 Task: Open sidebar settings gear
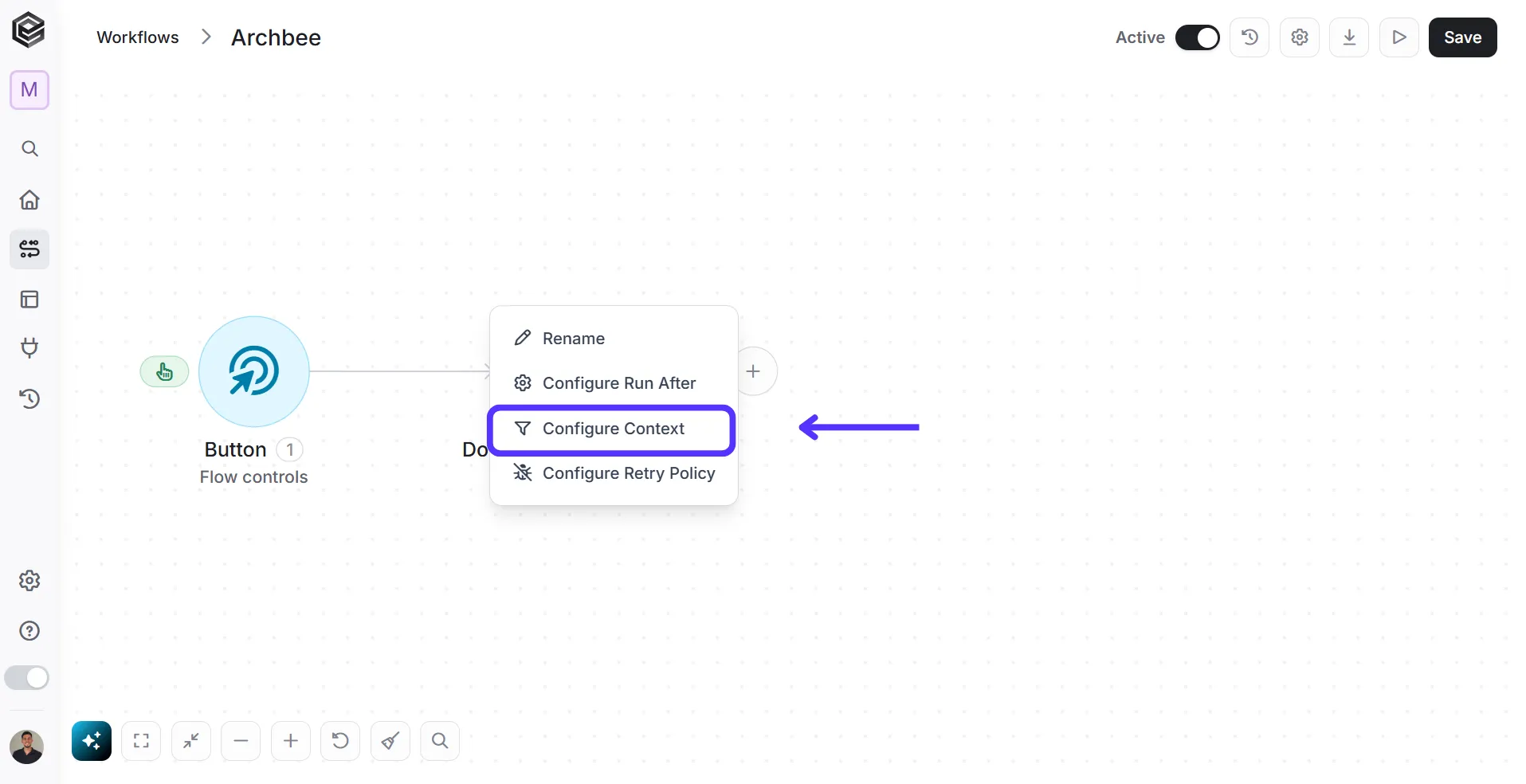(29, 581)
